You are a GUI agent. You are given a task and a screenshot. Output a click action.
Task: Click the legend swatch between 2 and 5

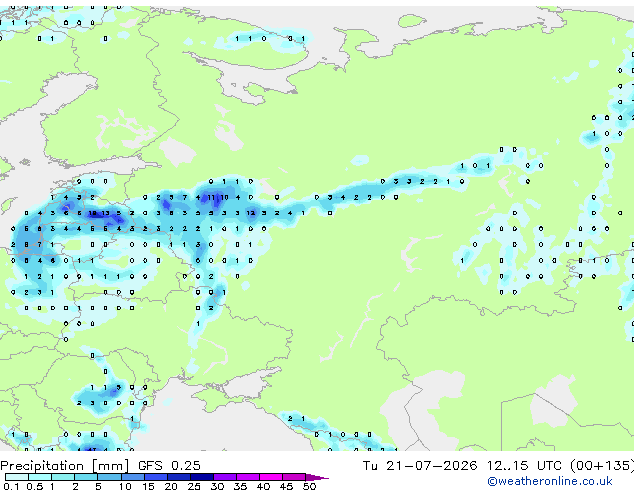pos(86,477)
